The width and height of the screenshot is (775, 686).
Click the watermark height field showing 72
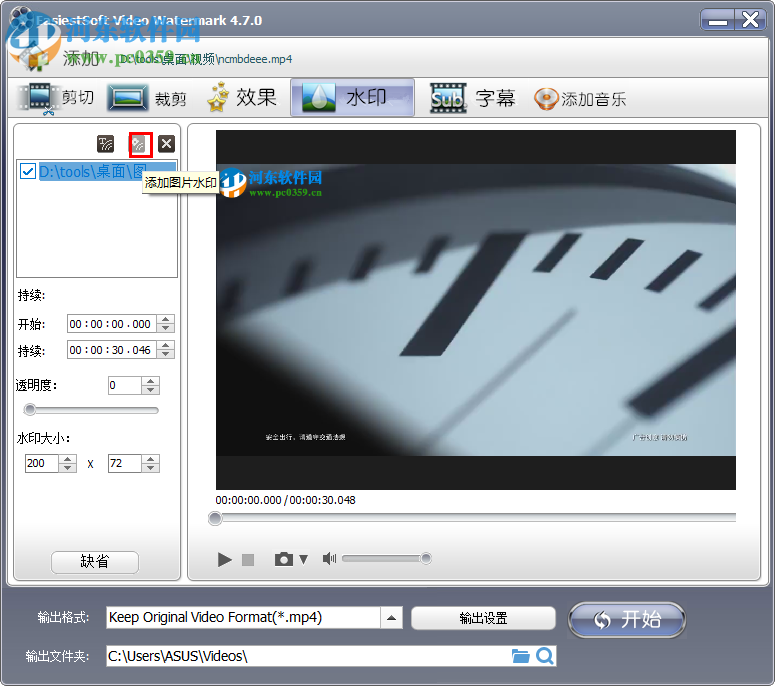(125, 464)
